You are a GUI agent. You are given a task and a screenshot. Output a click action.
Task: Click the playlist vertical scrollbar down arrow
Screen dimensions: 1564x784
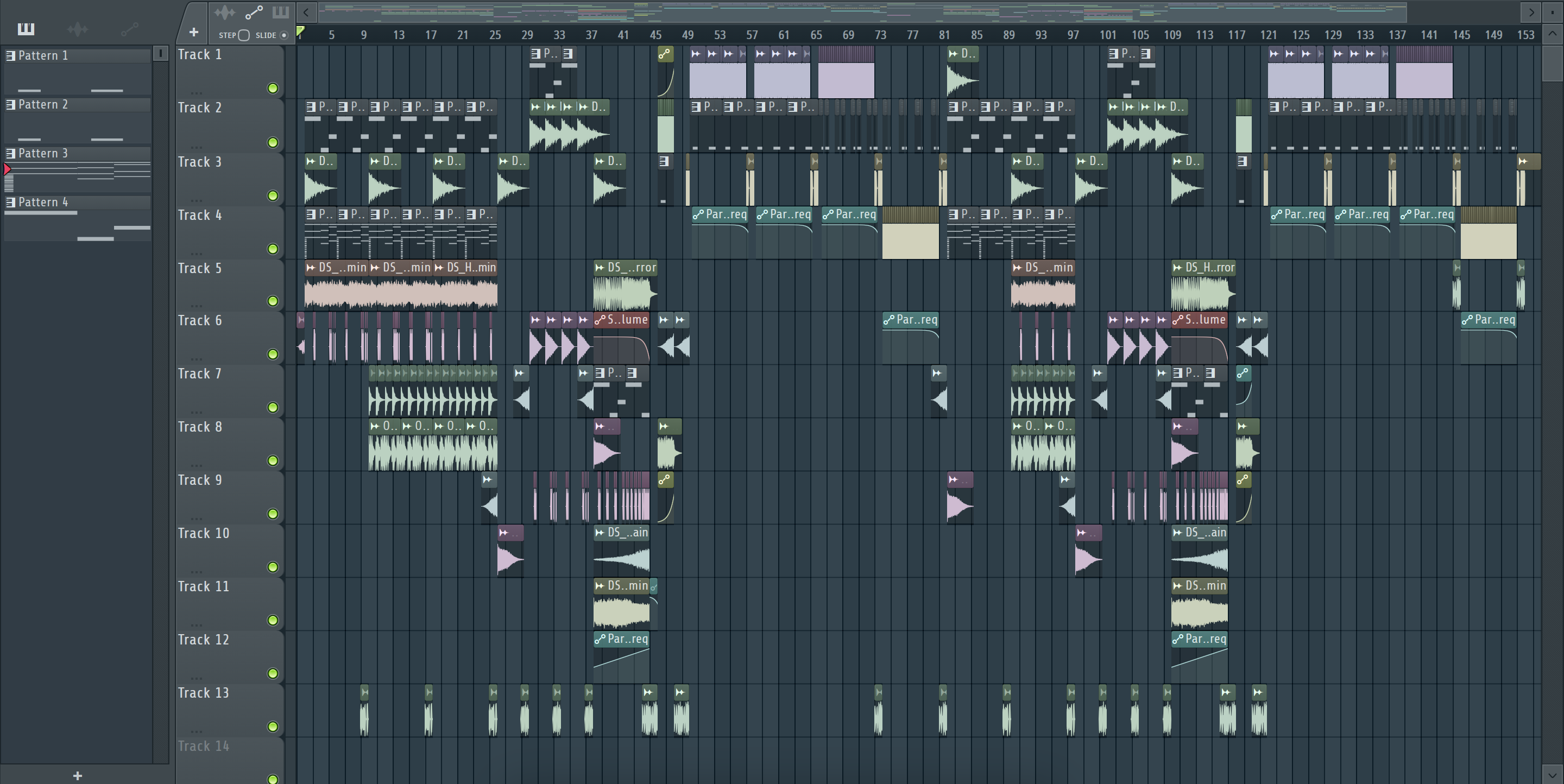point(1553,775)
